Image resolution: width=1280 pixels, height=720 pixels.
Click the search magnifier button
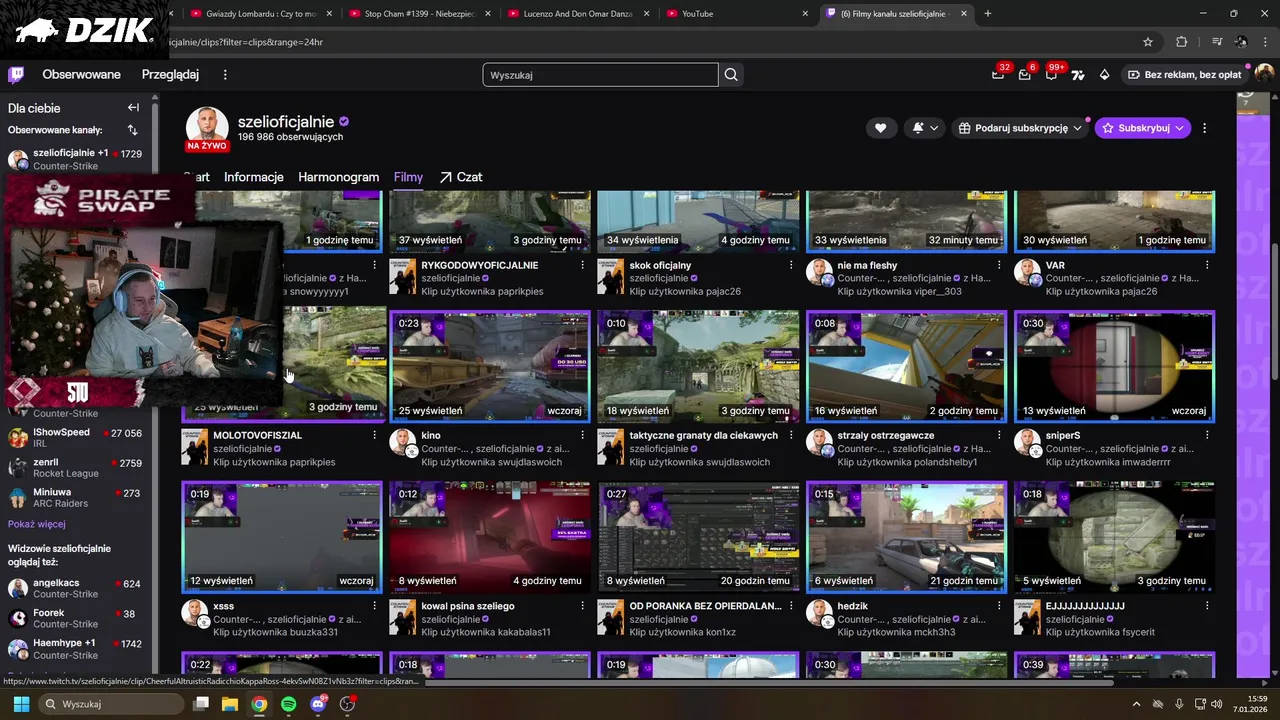pyautogui.click(x=731, y=75)
